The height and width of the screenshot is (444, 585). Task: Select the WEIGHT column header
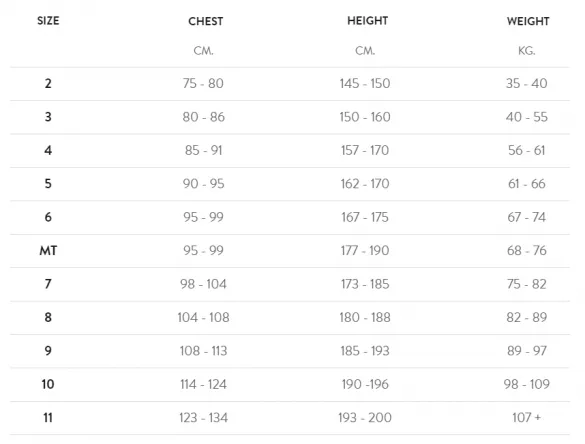point(528,21)
